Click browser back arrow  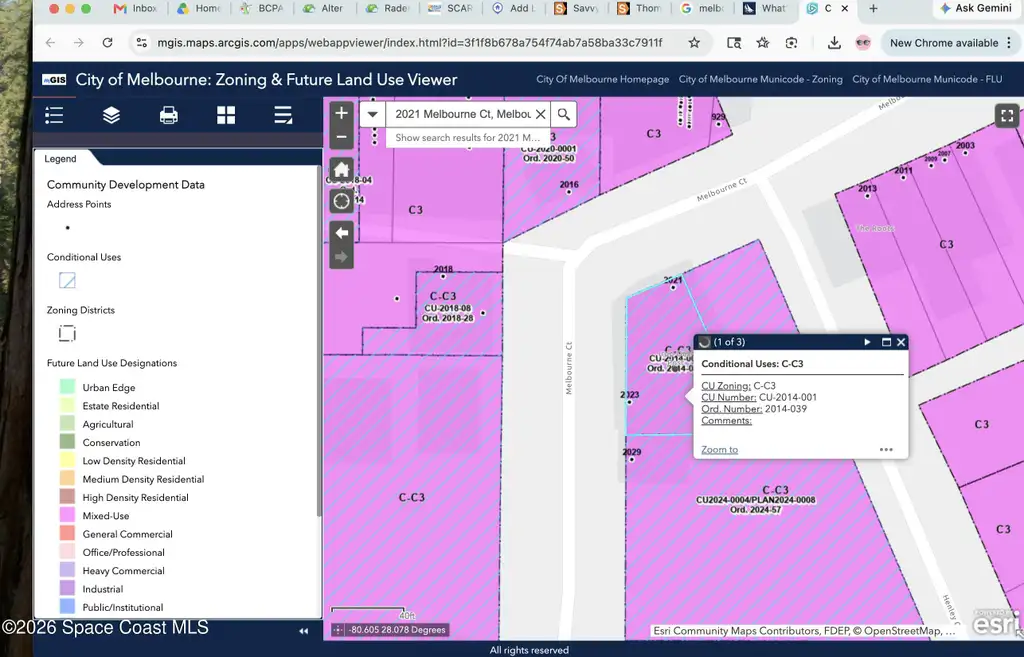(50, 43)
